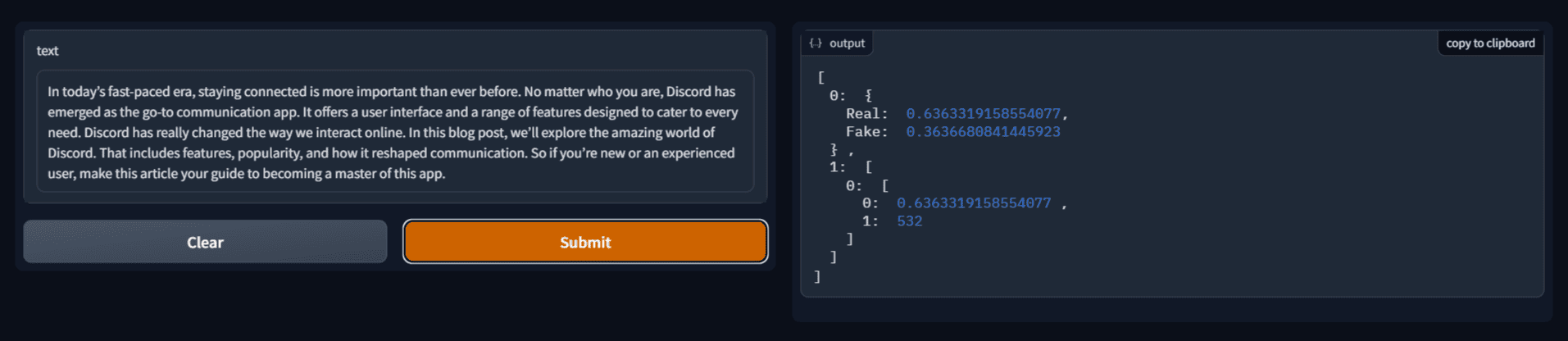Collapse the nested "0:" array inside node 1
This screenshot has width=1568, height=341.
pos(853,186)
